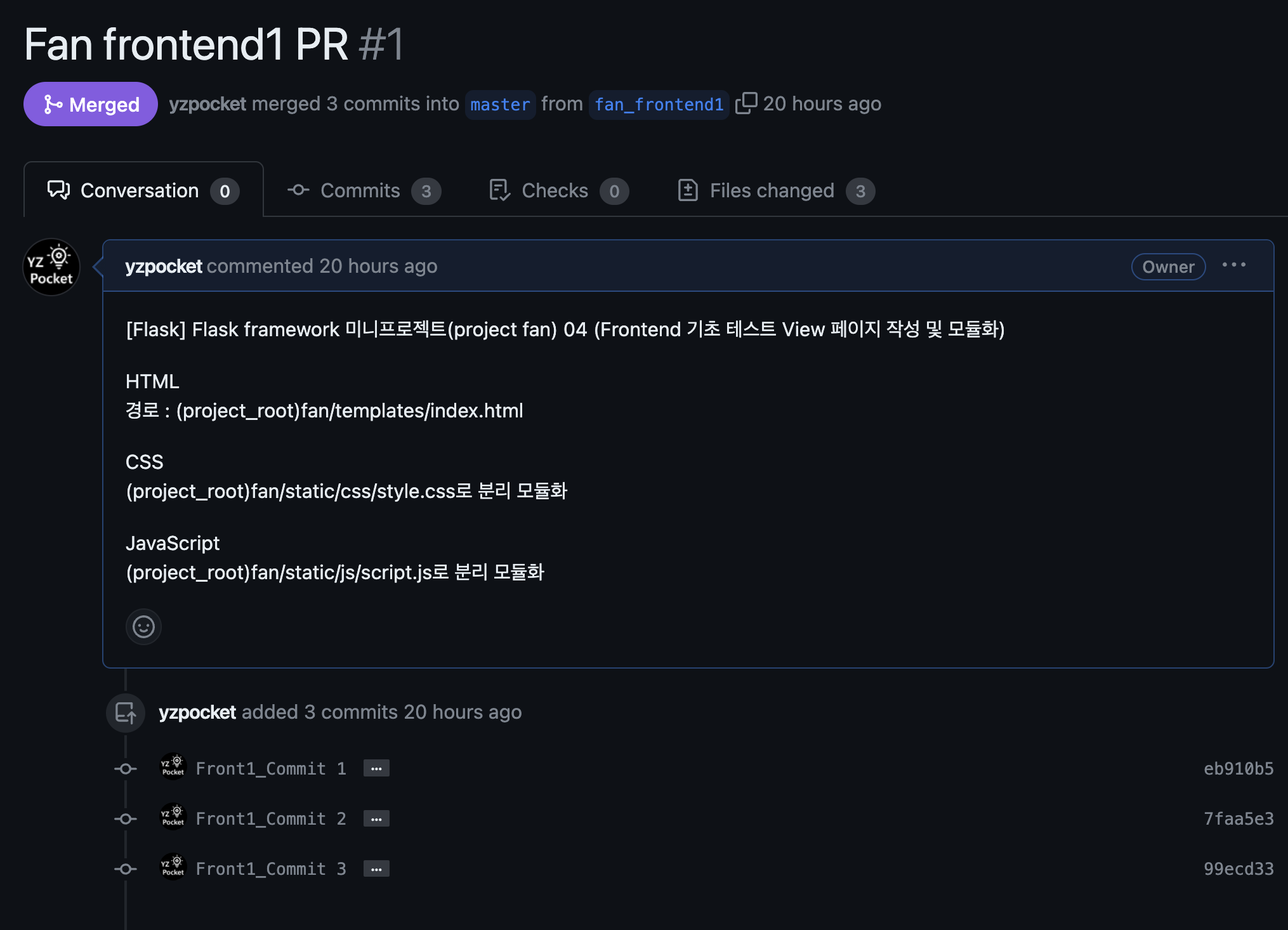Expand Front1_Commit 1 message details
This screenshot has height=930, width=1288.
tap(376, 768)
